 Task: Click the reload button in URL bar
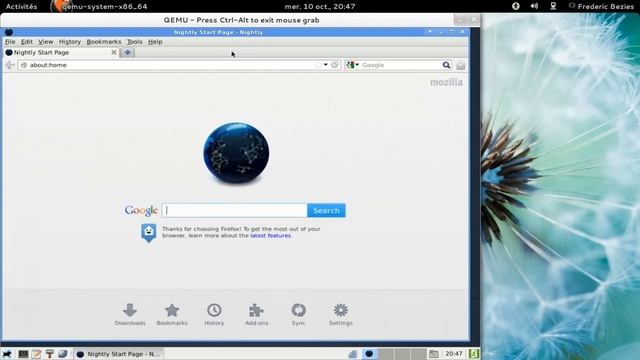pos(335,65)
